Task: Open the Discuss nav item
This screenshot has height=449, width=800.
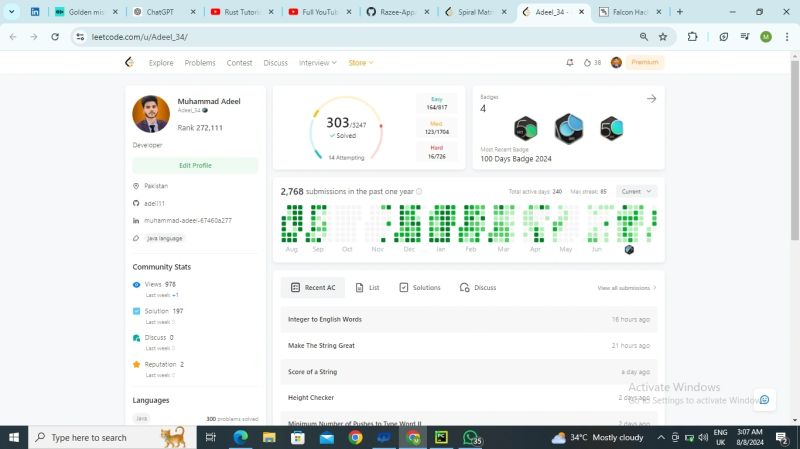Action: (276, 63)
